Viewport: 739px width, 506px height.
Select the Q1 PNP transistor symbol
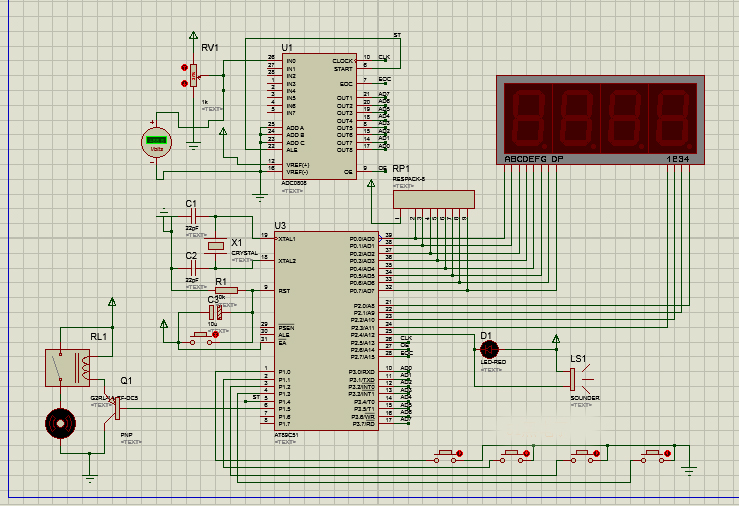pyautogui.click(x=115, y=408)
